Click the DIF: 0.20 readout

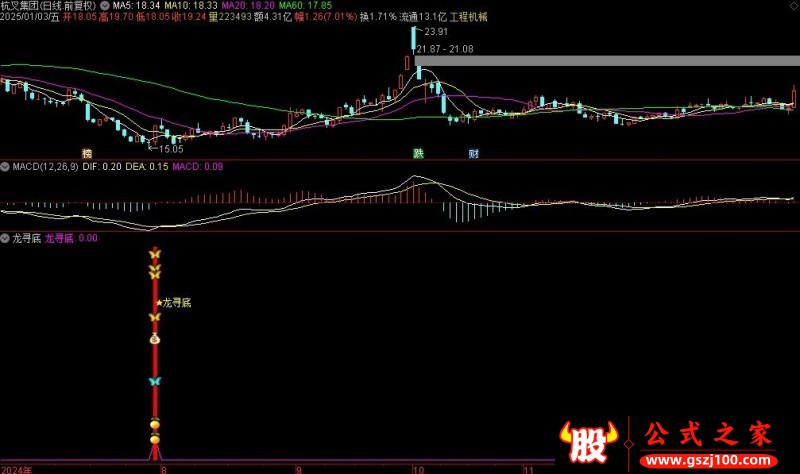tap(102, 166)
